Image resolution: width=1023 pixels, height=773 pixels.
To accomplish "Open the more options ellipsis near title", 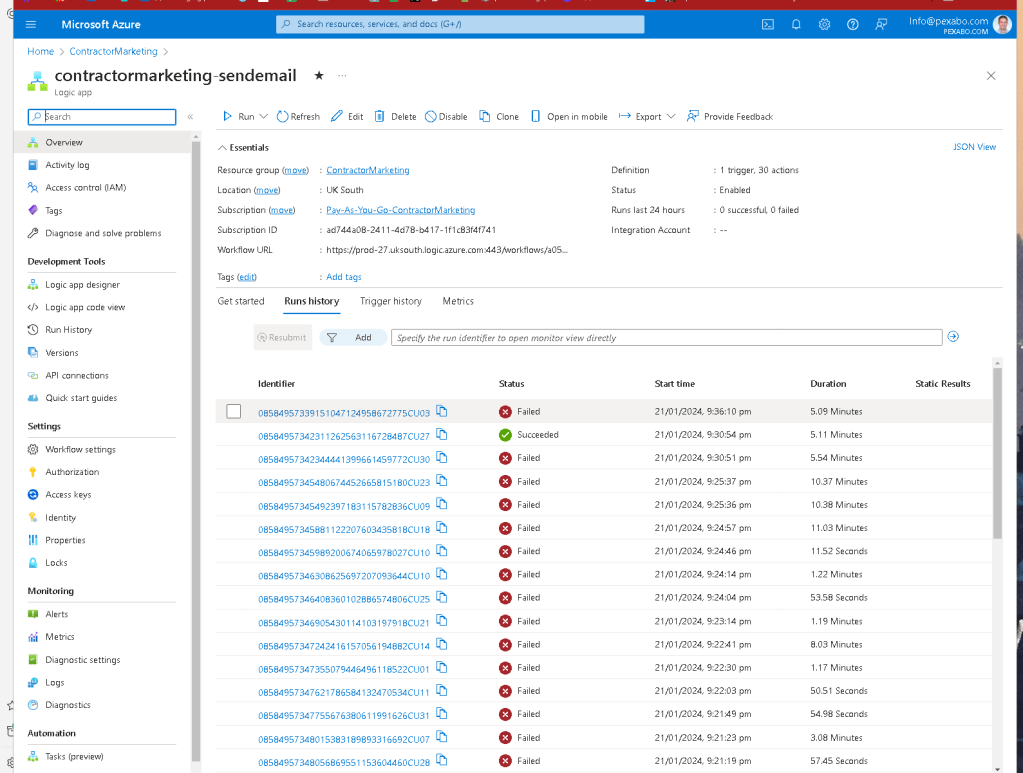I will (x=342, y=76).
